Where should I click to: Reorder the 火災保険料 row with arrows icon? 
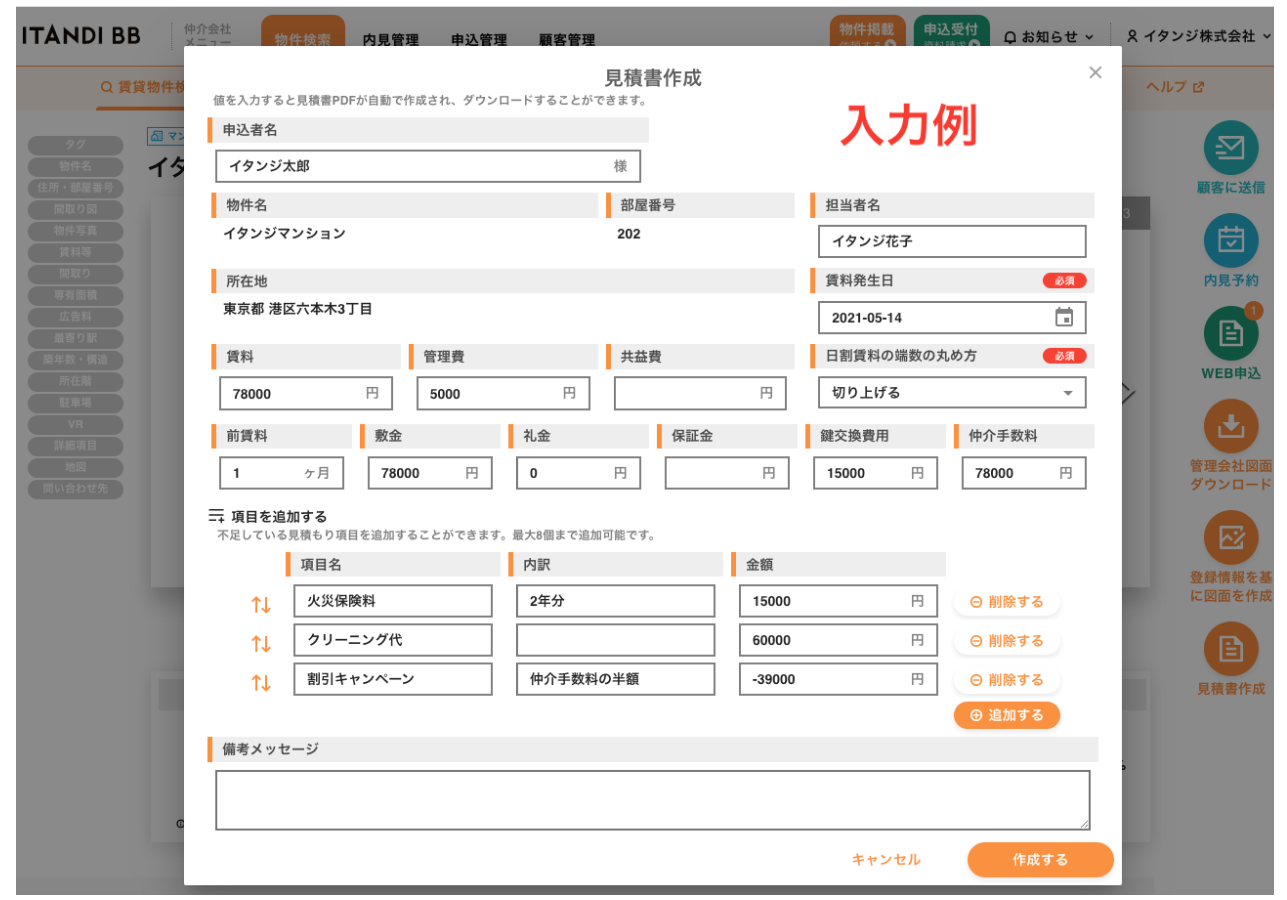coord(261,604)
